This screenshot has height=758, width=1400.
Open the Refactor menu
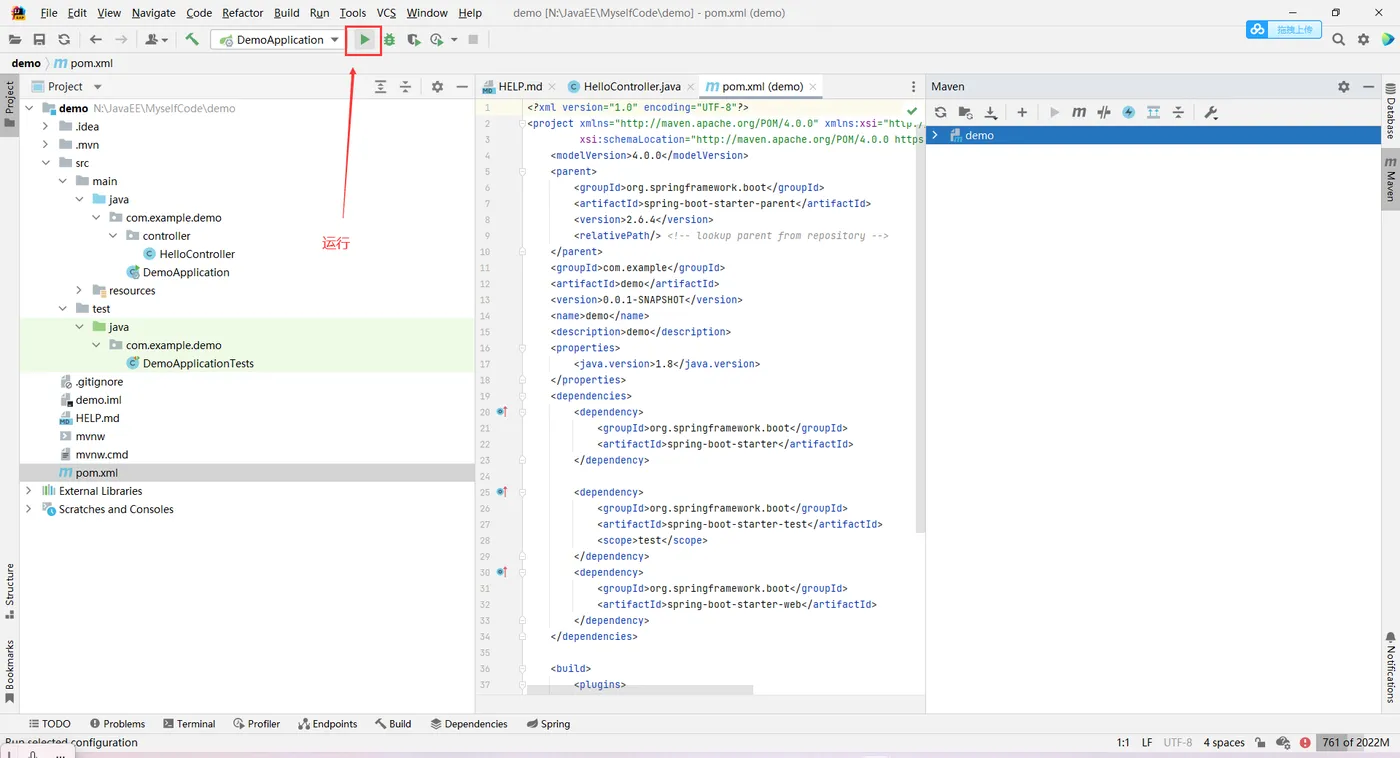pyautogui.click(x=242, y=13)
